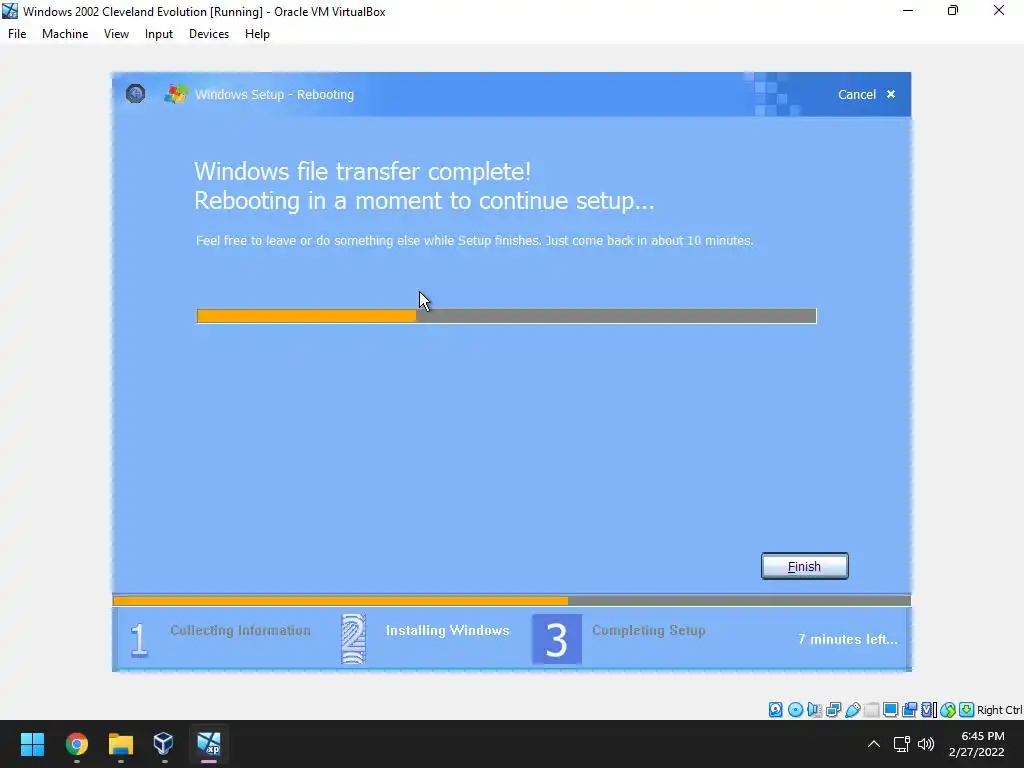This screenshot has width=1024, height=768.
Task: Open VirtualBox Manager from the taskbar
Action: 163,744
